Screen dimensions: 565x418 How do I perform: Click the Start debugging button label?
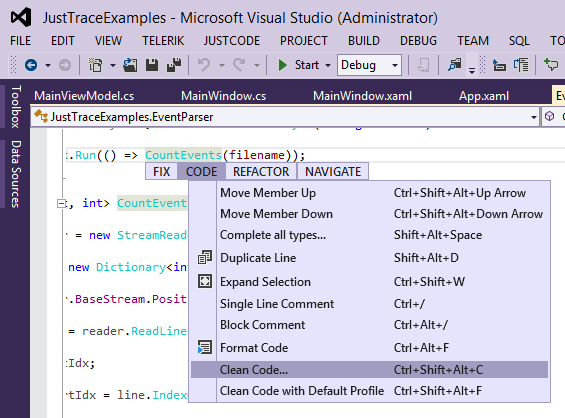point(307,65)
